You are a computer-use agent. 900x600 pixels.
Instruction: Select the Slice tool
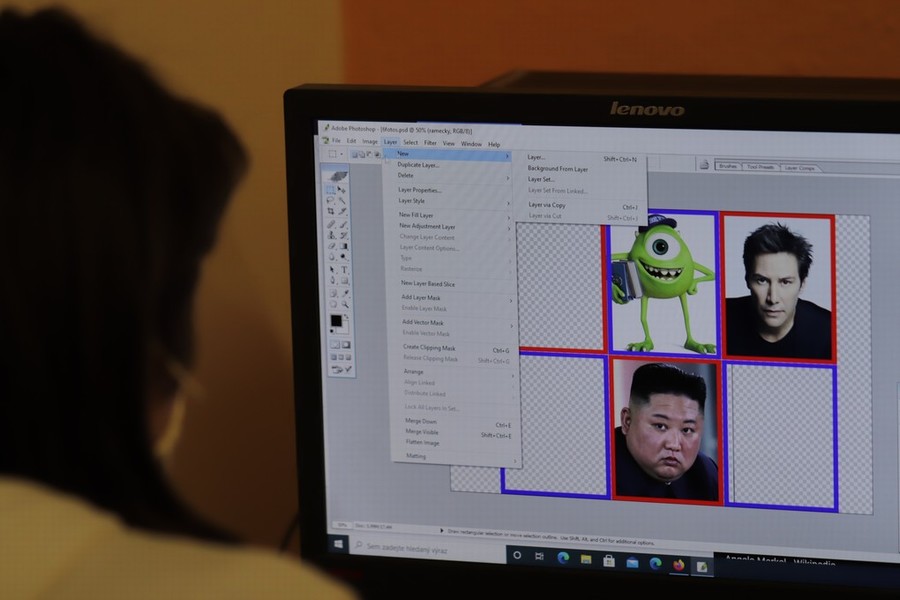click(343, 211)
